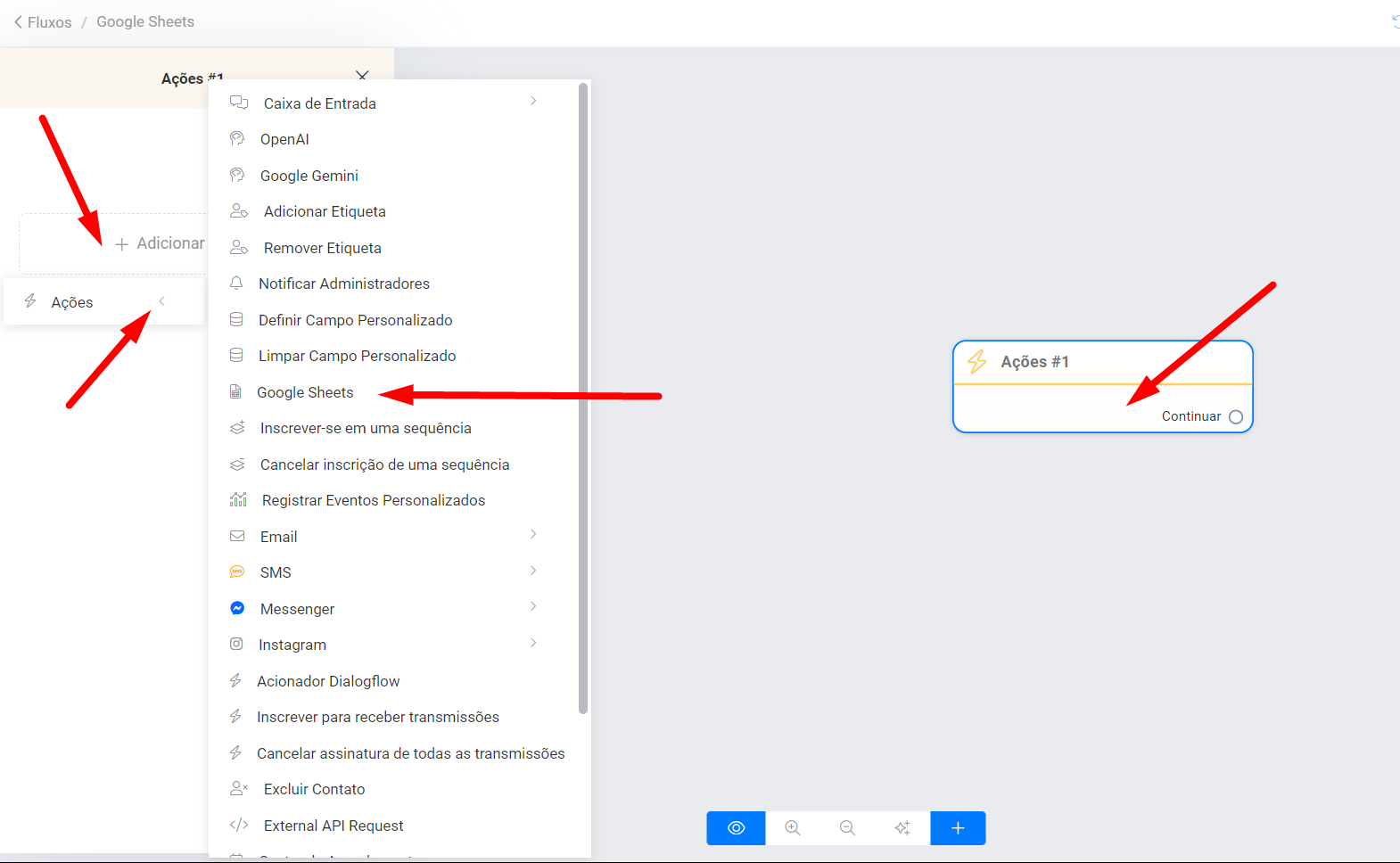This screenshot has width=1400, height=863.
Task: Click the Instagram icon in the list
Action: [236, 645]
